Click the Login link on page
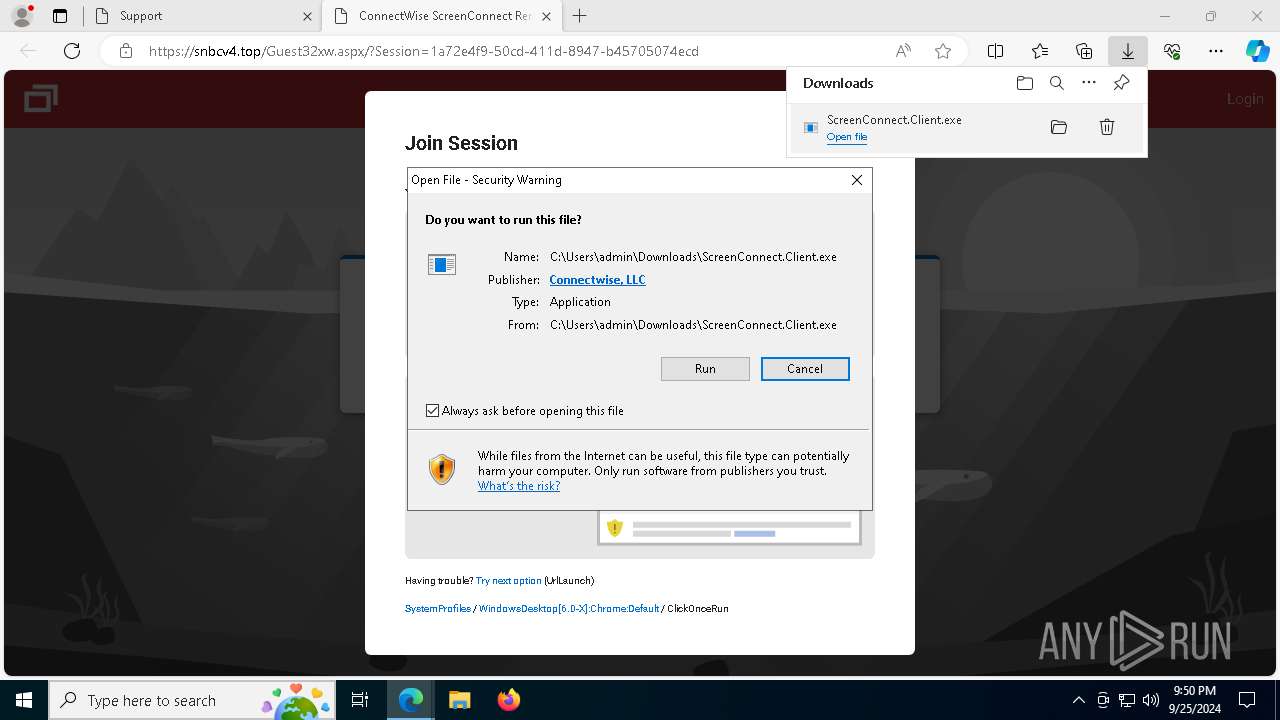The height and width of the screenshot is (720, 1280). coord(1245,98)
